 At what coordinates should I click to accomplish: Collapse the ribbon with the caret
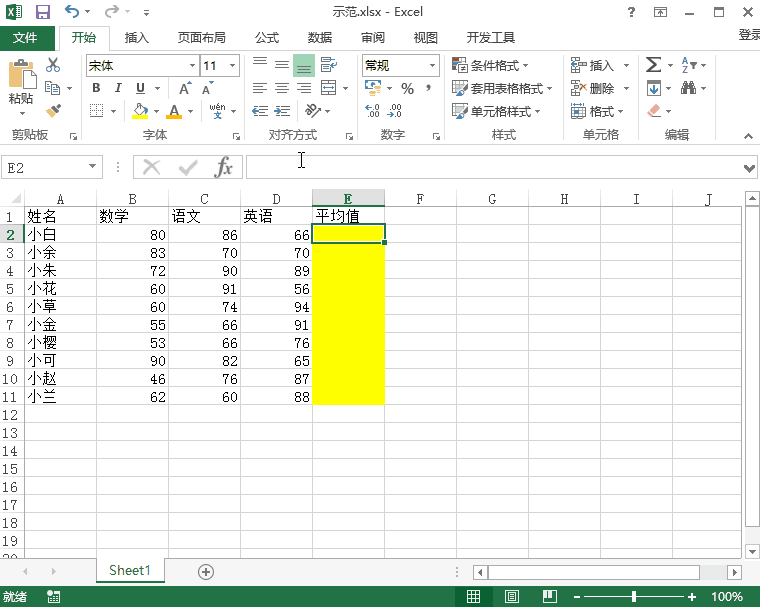click(x=748, y=136)
